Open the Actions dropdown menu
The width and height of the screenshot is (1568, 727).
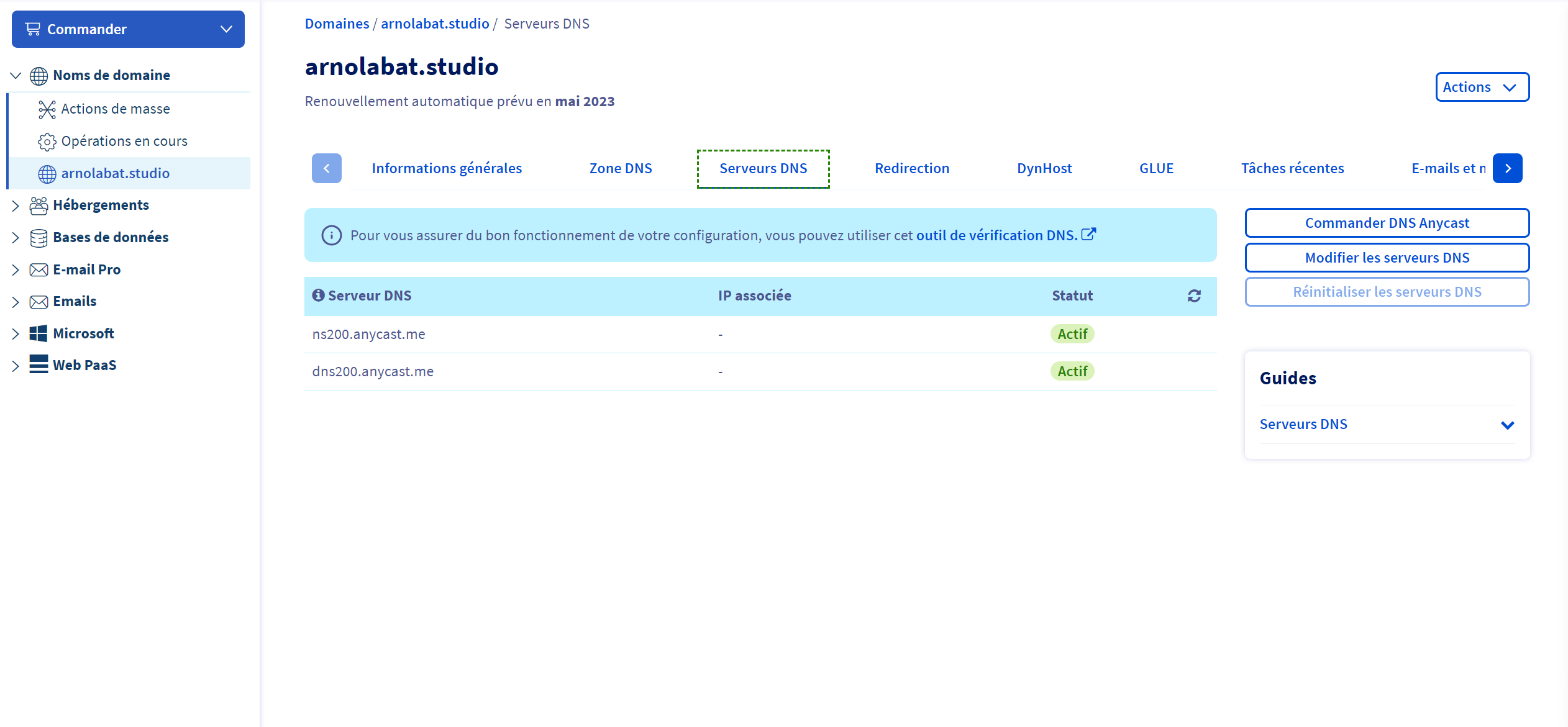[1482, 87]
